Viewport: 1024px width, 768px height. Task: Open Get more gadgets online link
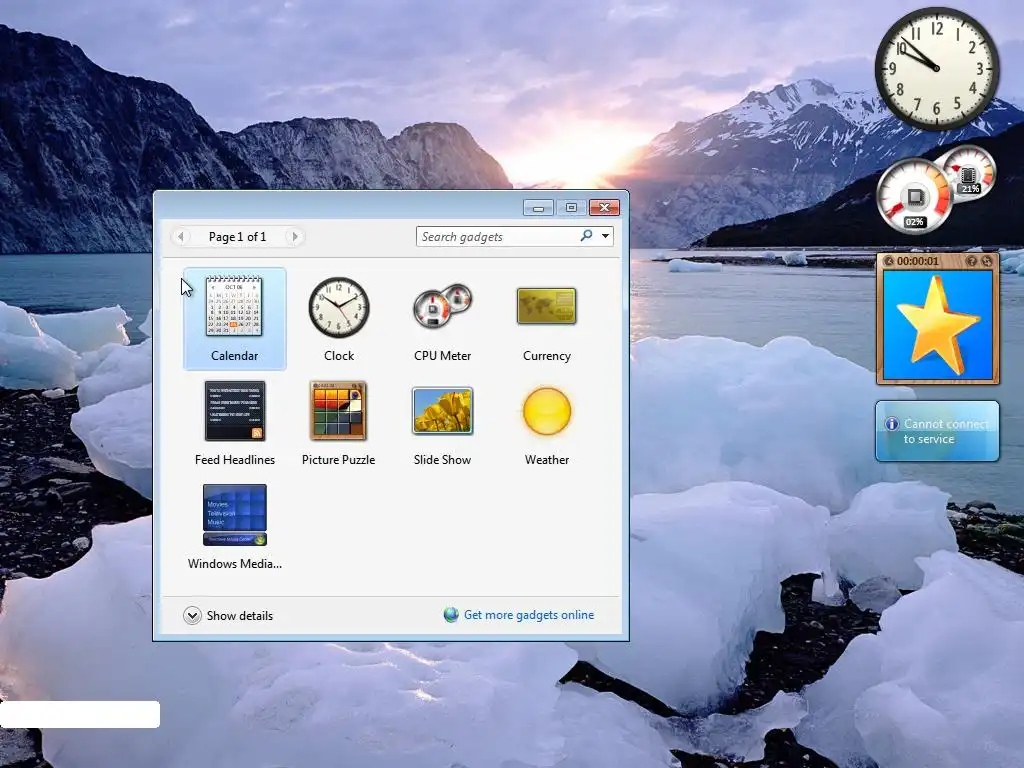coord(528,615)
